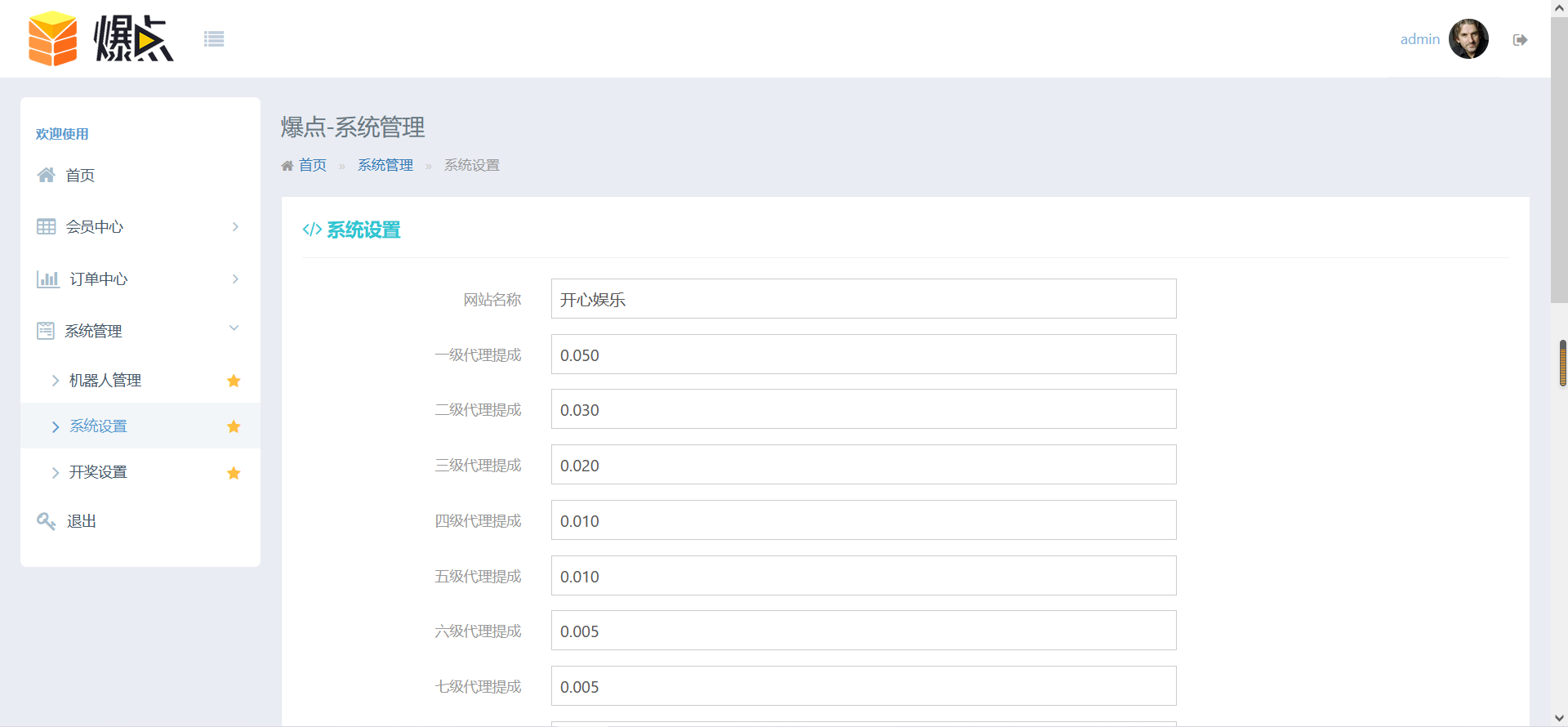Image resolution: width=1568 pixels, height=727 pixels.
Task: Click the star icon beside 系统设置
Action: pyautogui.click(x=234, y=426)
